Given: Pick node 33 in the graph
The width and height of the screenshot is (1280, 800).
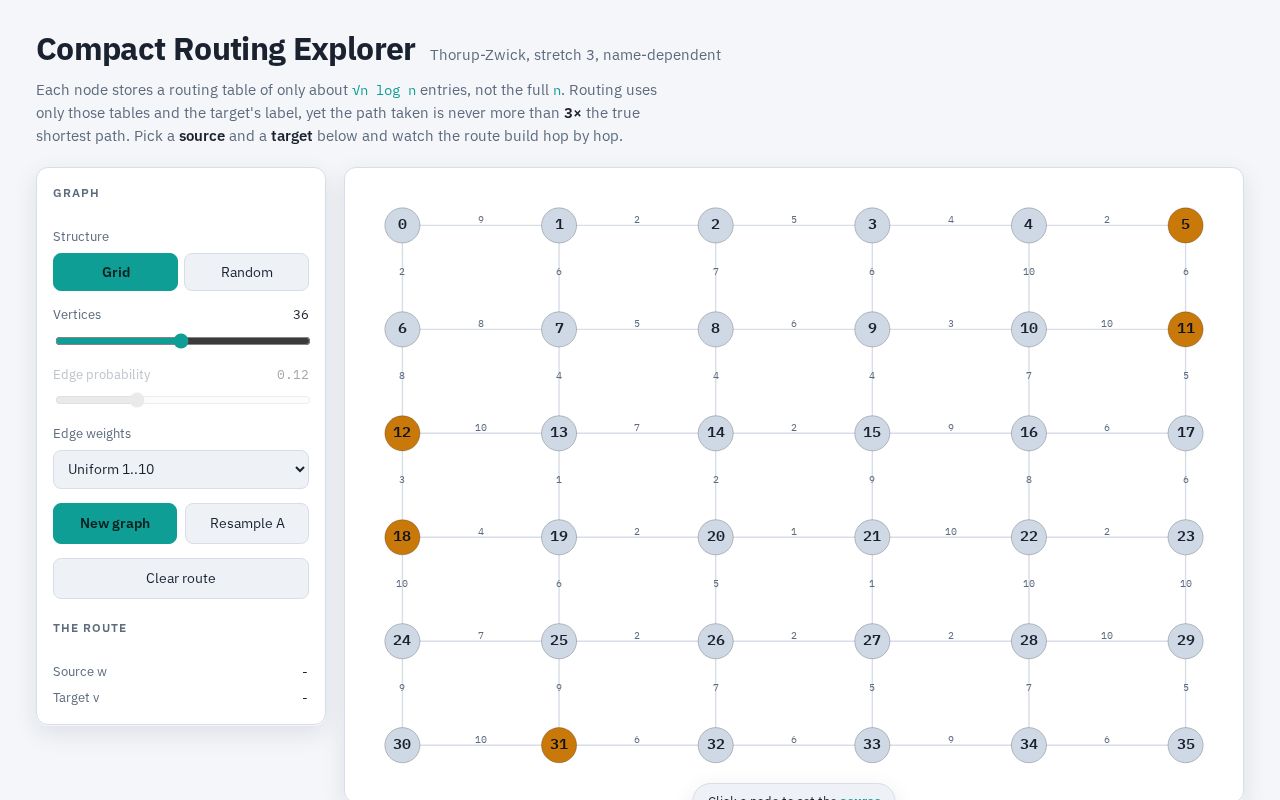Looking at the screenshot, I should click(872, 745).
